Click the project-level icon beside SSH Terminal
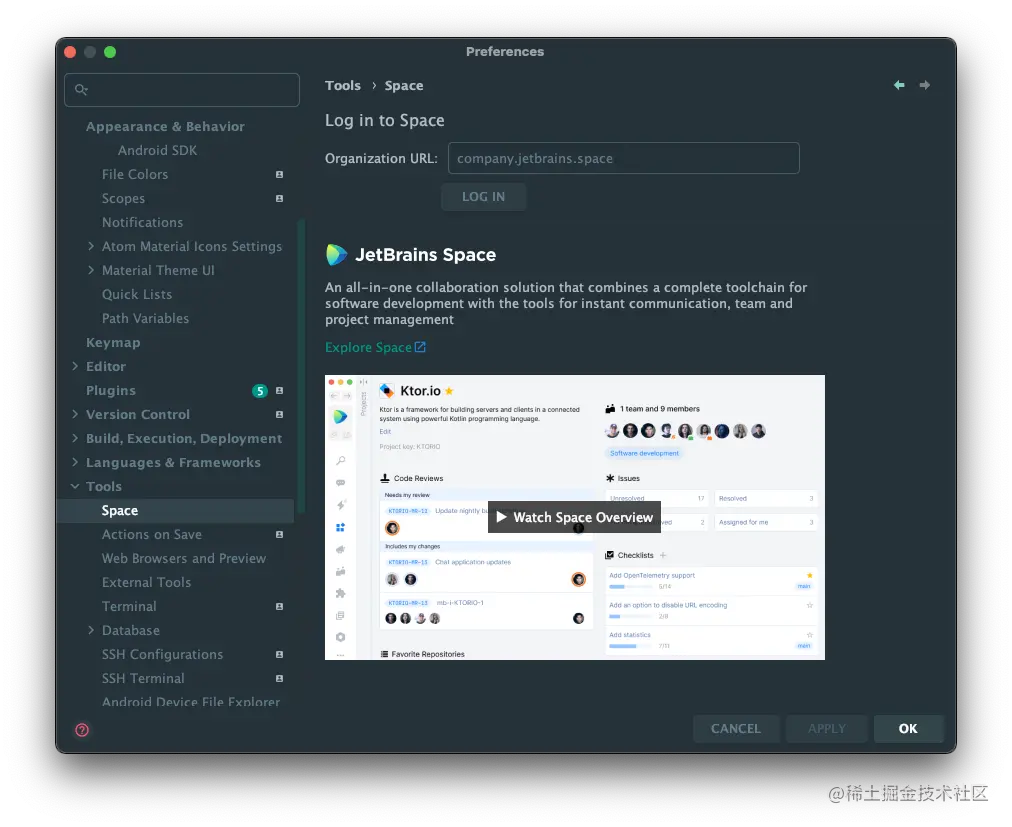The height and width of the screenshot is (827, 1012). [279, 679]
